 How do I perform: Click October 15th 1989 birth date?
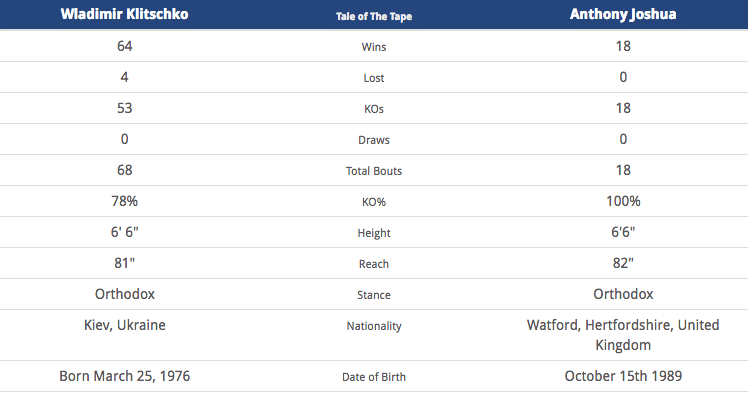pyautogui.click(x=623, y=376)
